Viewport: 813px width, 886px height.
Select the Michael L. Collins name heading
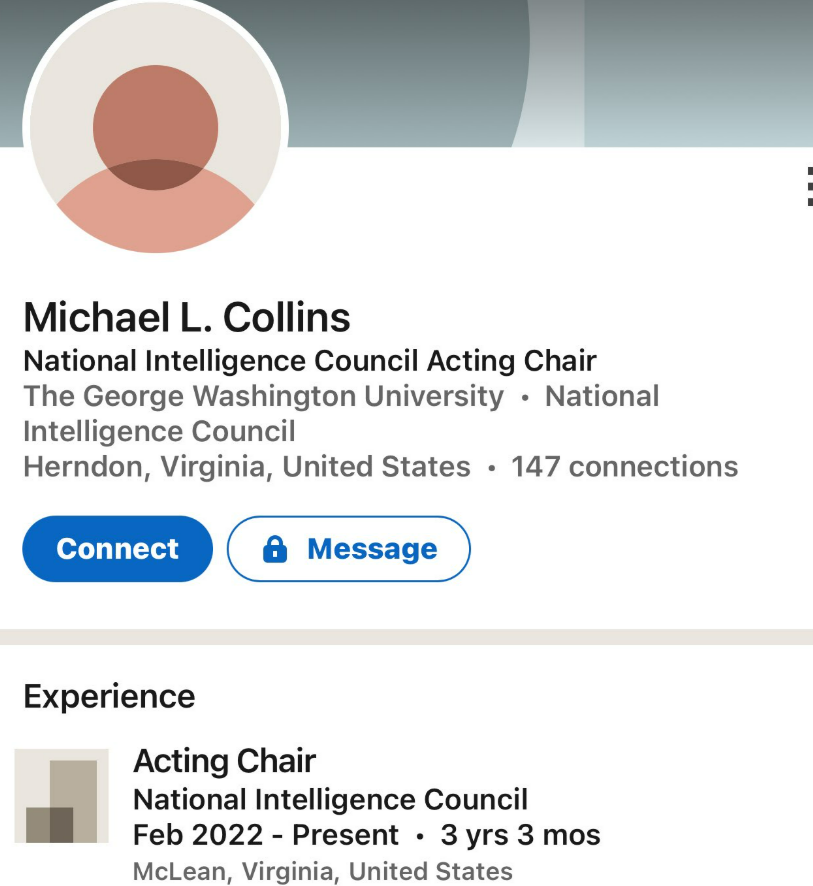(187, 317)
